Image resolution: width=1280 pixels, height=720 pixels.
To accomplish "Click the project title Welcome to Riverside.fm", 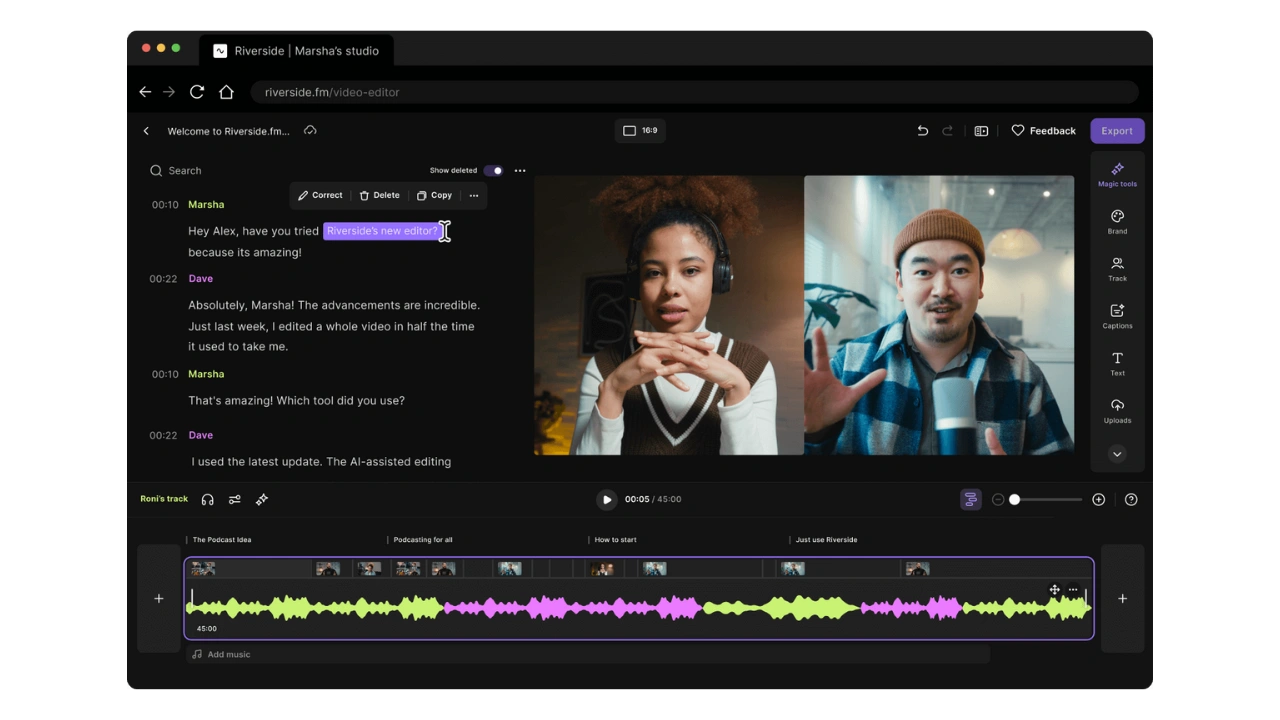I will coord(228,131).
